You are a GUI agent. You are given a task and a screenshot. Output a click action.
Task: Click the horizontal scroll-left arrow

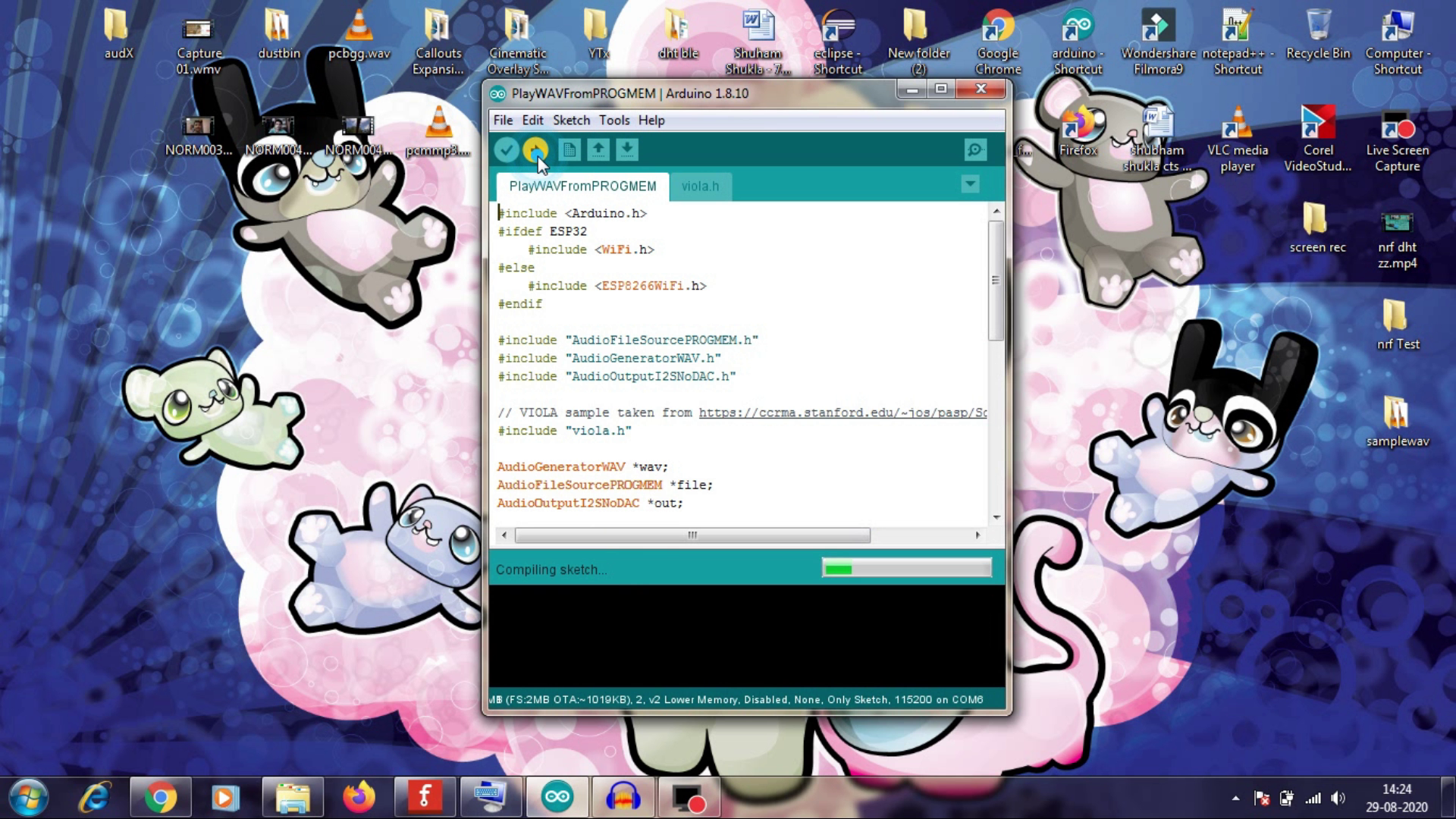click(x=505, y=535)
